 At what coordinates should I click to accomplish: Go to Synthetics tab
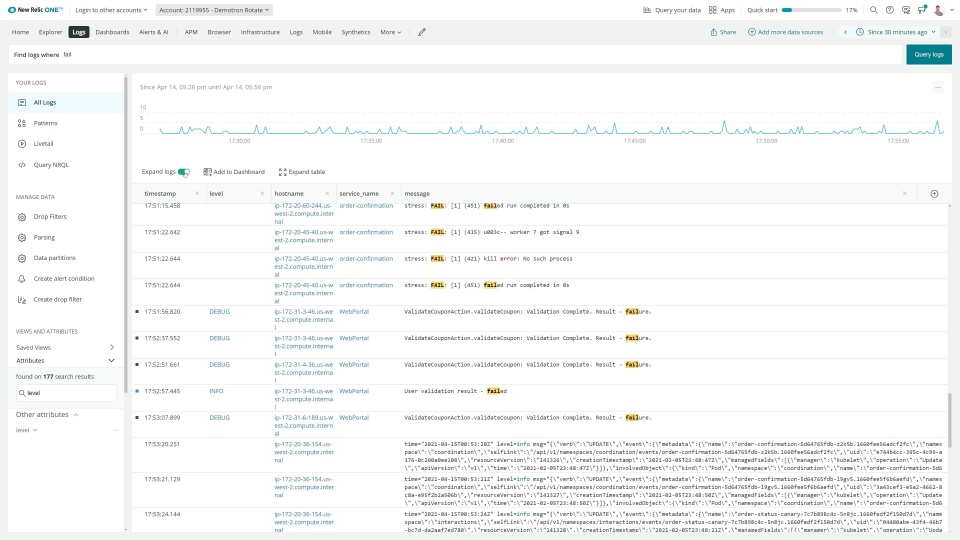pos(356,32)
